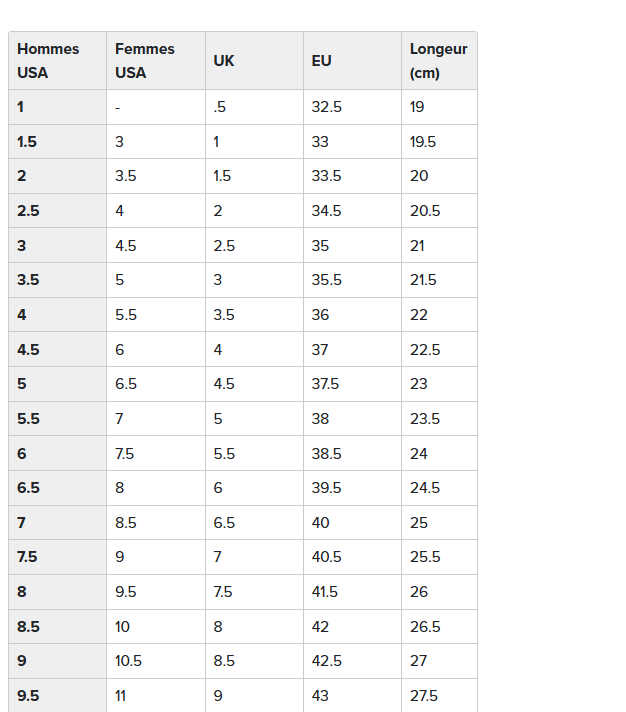This screenshot has height=712, width=626.
Task: Click the "Longeur (cm)" column header
Action: (438, 61)
